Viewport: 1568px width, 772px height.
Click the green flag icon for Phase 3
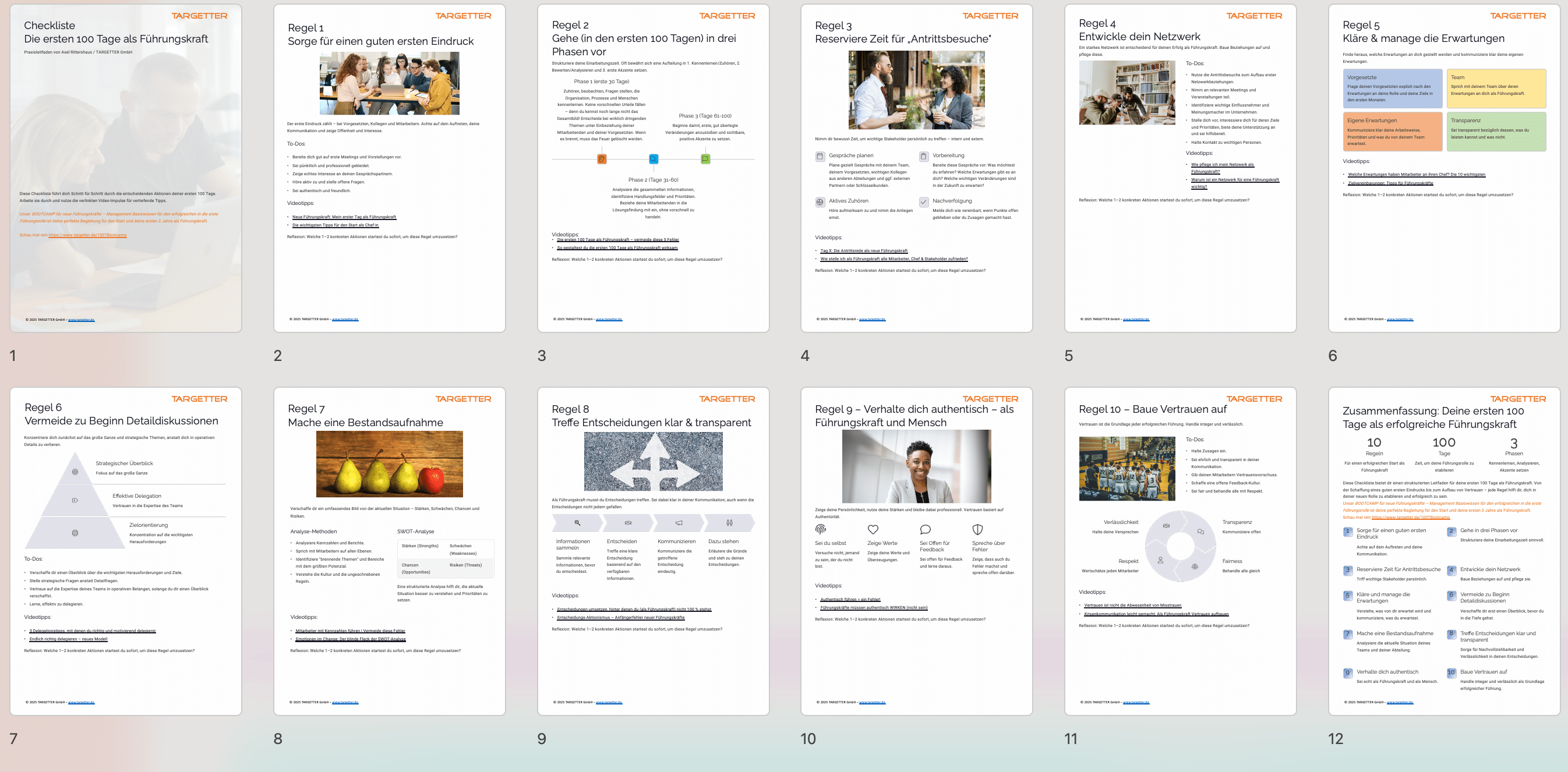click(705, 159)
